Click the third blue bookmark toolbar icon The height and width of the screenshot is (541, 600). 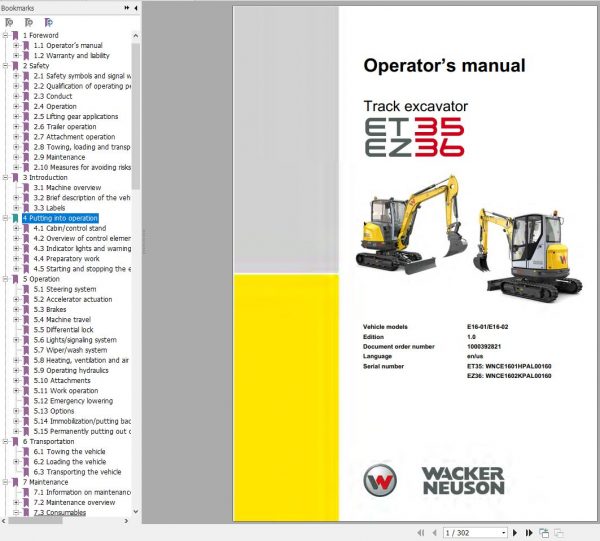click(49, 22)
